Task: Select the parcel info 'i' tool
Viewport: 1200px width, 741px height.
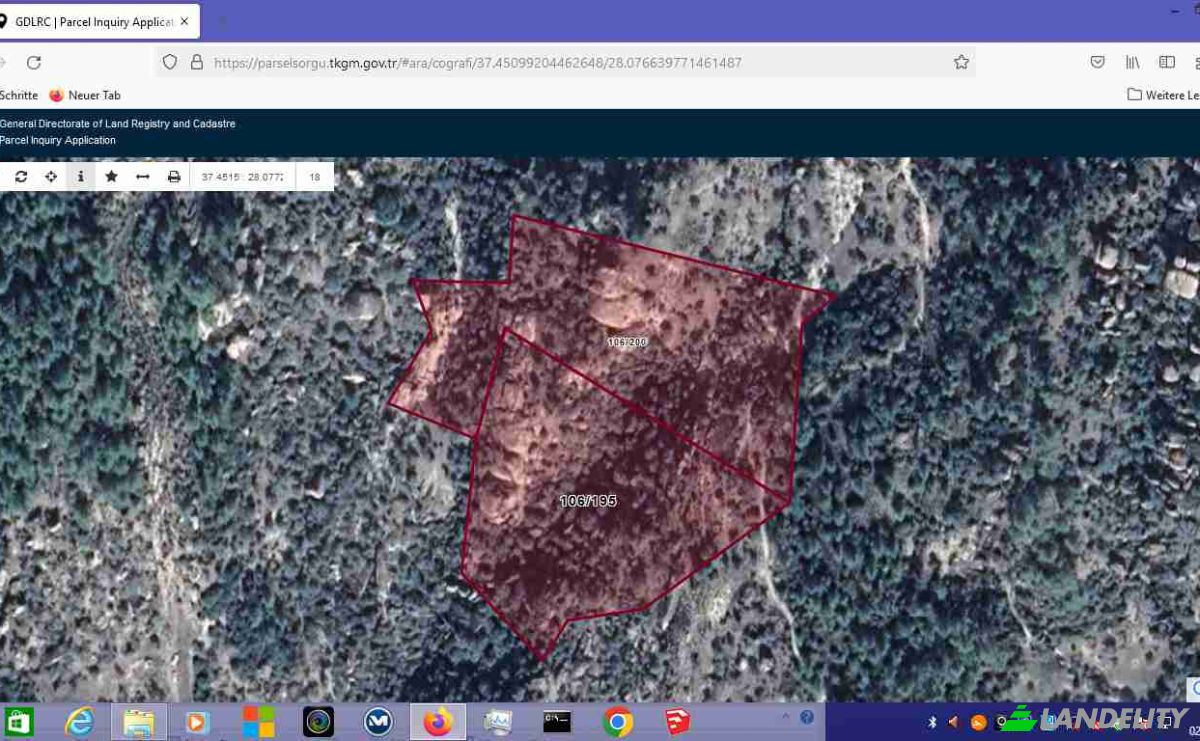Action: click(81, 177)
